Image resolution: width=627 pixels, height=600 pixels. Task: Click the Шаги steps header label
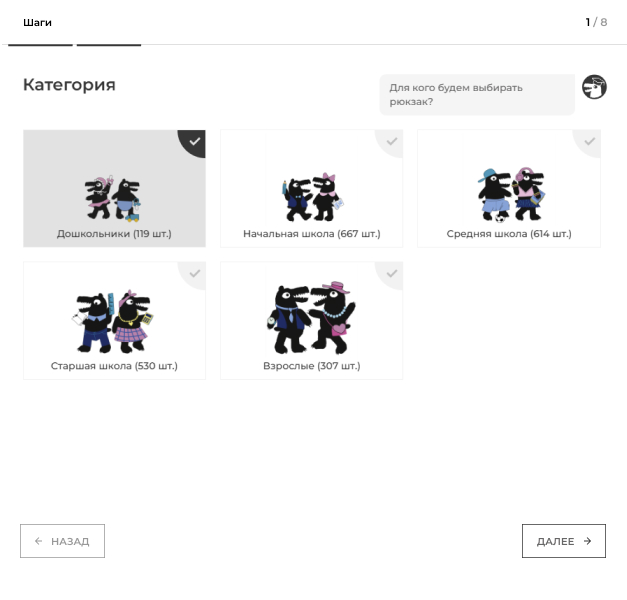pyautogui.click(x=37, y=22)
